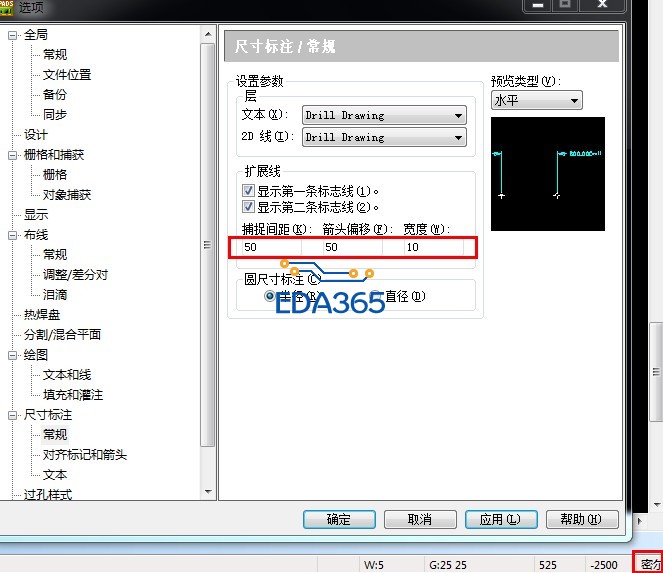This screenshot has width=663, height=573.
Task: Select the 直径(D) radio button
Action: tap(375, 296)
